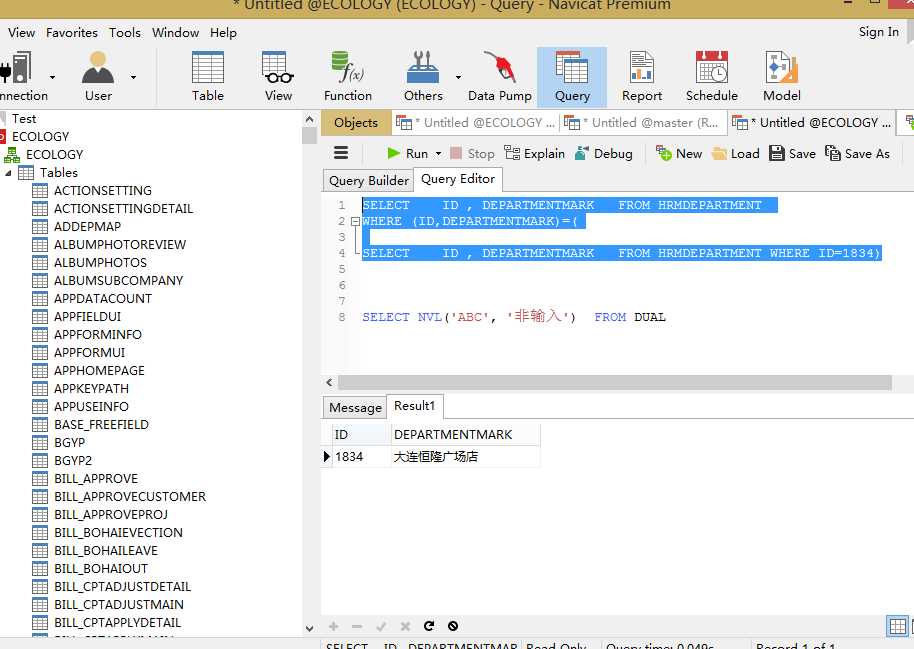This screenshot has height=649, width=914.
Task: Launch the Data Pump tool
Action: (x=500, y=76)
